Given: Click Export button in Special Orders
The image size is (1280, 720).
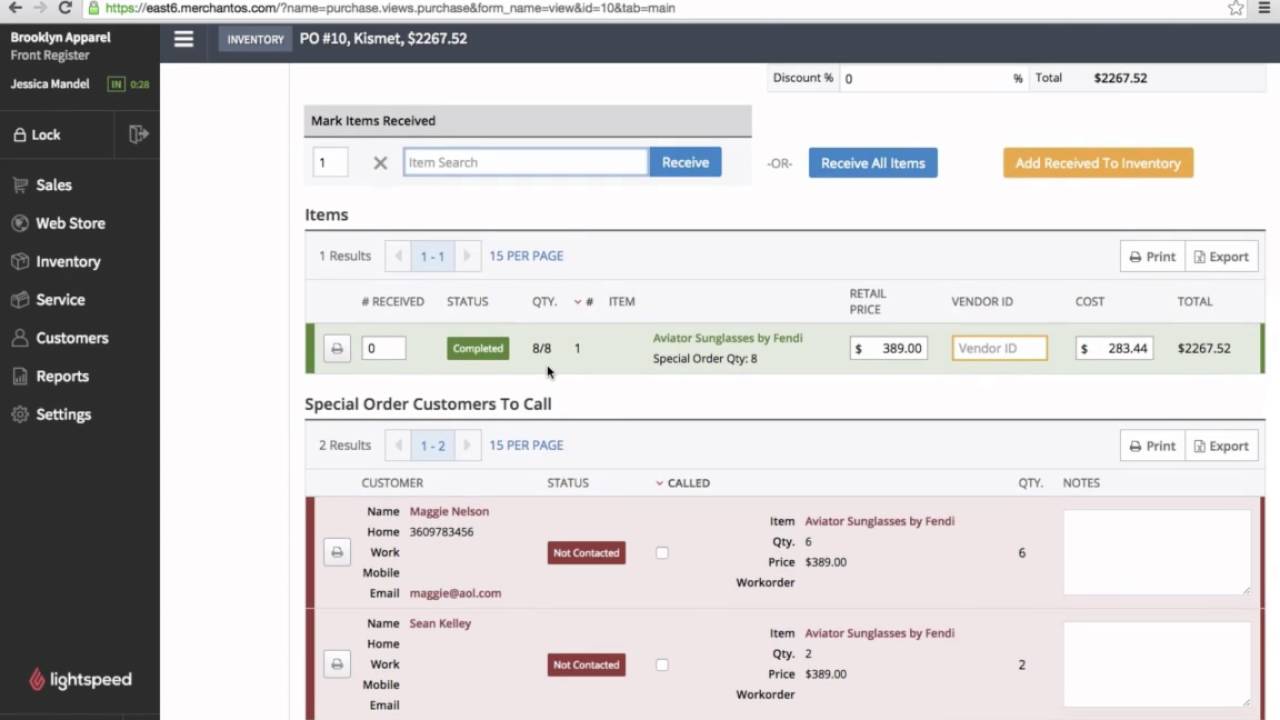Looking at the screenshot, I should pyautogui.click(x=1221, y=446).
